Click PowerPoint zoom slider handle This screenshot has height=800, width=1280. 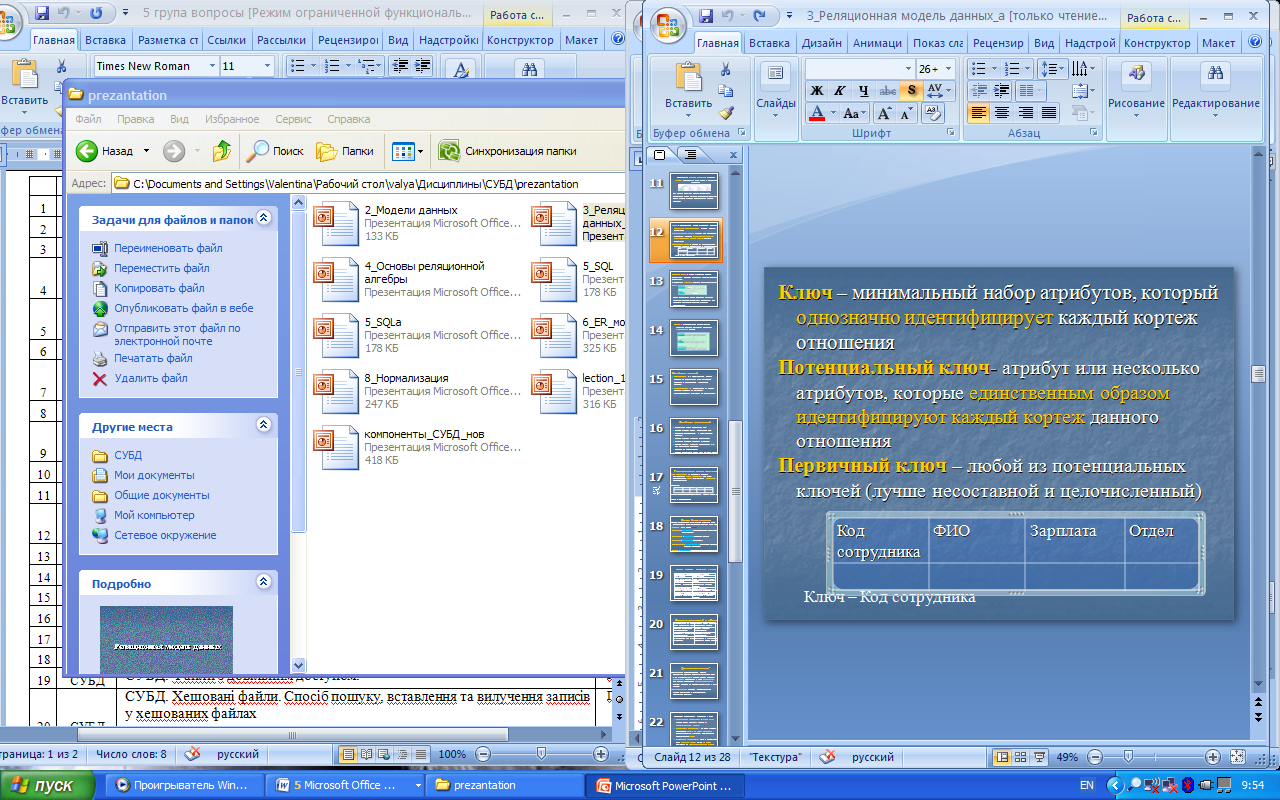[1128, 756]
